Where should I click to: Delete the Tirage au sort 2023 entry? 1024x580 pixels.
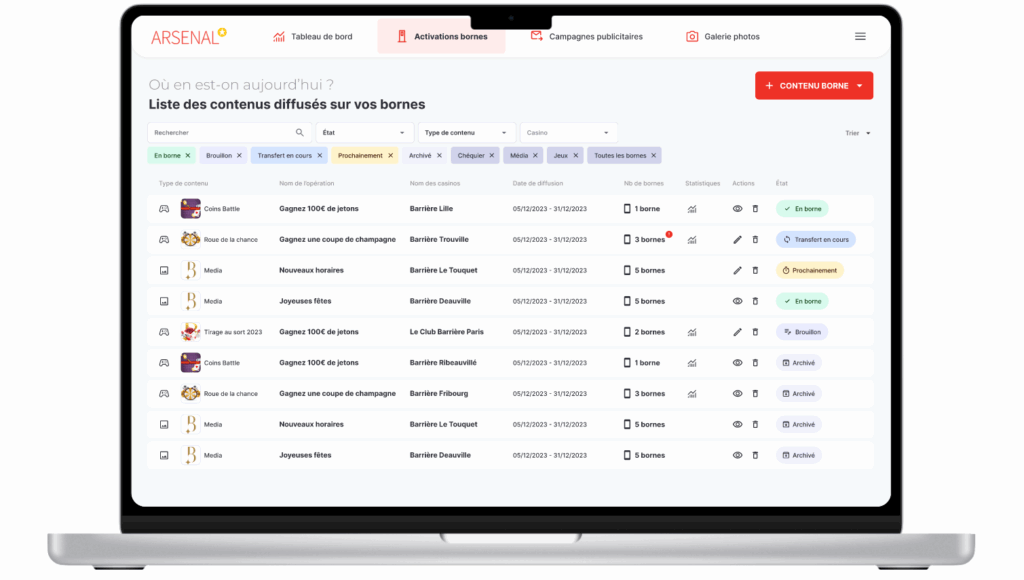pos(755,331)
